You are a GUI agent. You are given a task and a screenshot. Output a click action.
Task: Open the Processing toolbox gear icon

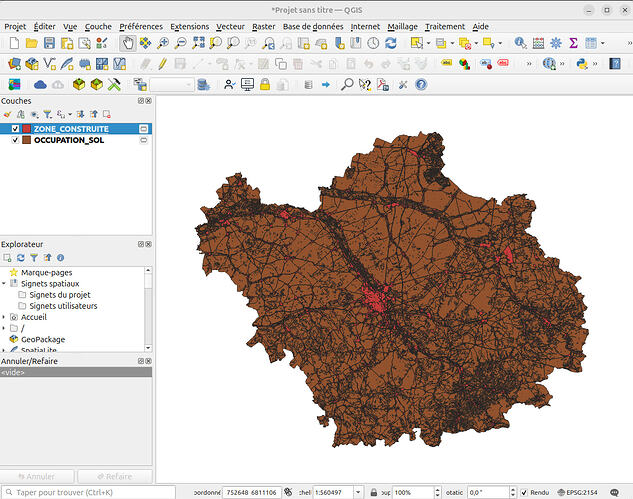coord(556,43)
